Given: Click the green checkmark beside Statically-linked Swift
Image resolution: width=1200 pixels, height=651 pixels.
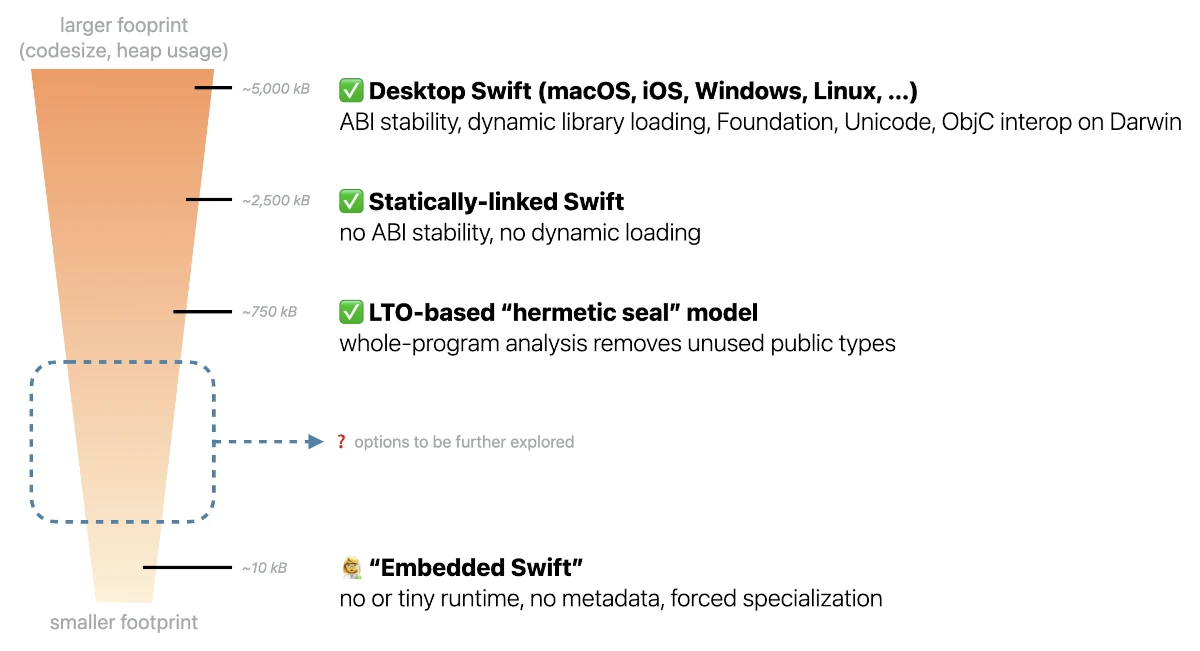Looking at the screenshot, I should 351,201.
